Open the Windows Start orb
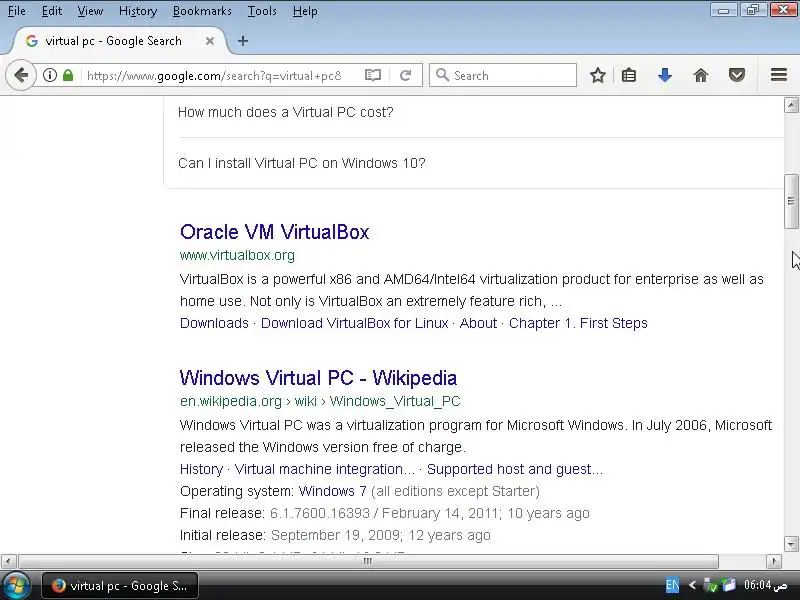 (16, 586)
